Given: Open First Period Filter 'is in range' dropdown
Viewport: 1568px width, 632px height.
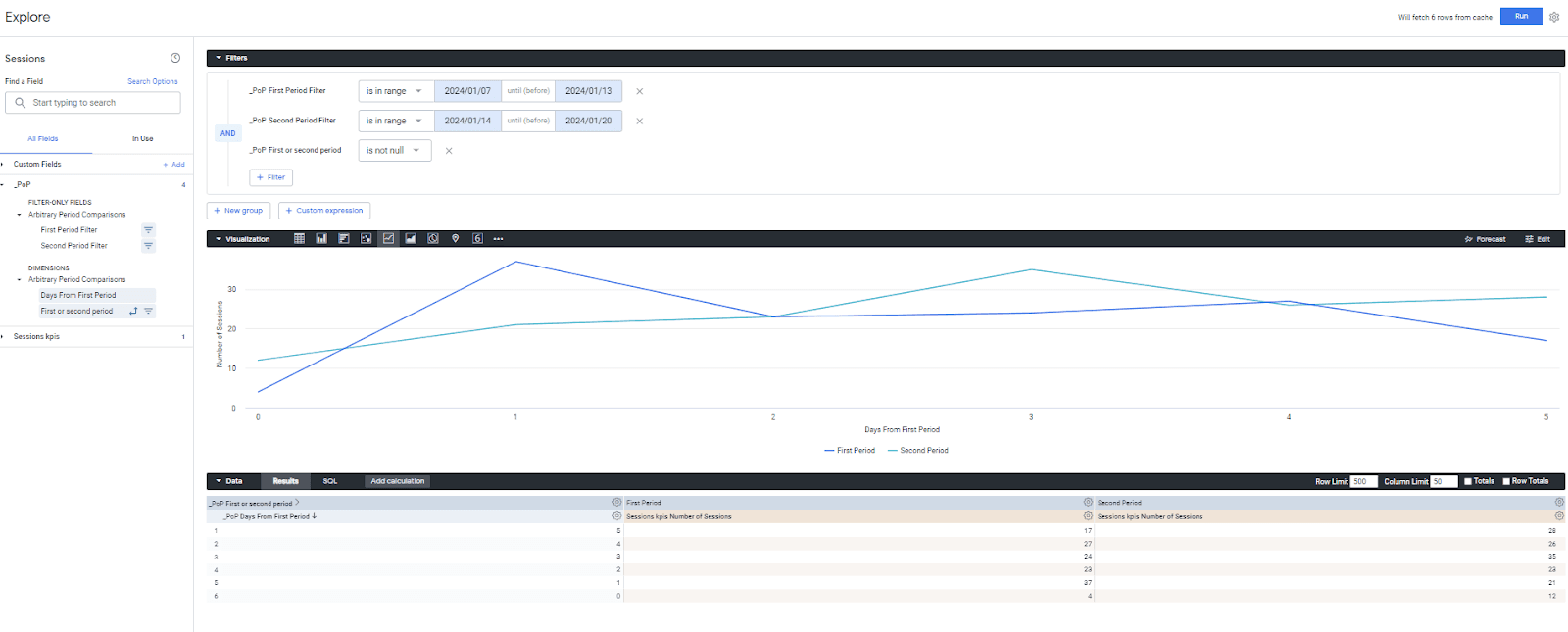Looking at the screenshot, I should pyautogui.click(x=395, y=91).
